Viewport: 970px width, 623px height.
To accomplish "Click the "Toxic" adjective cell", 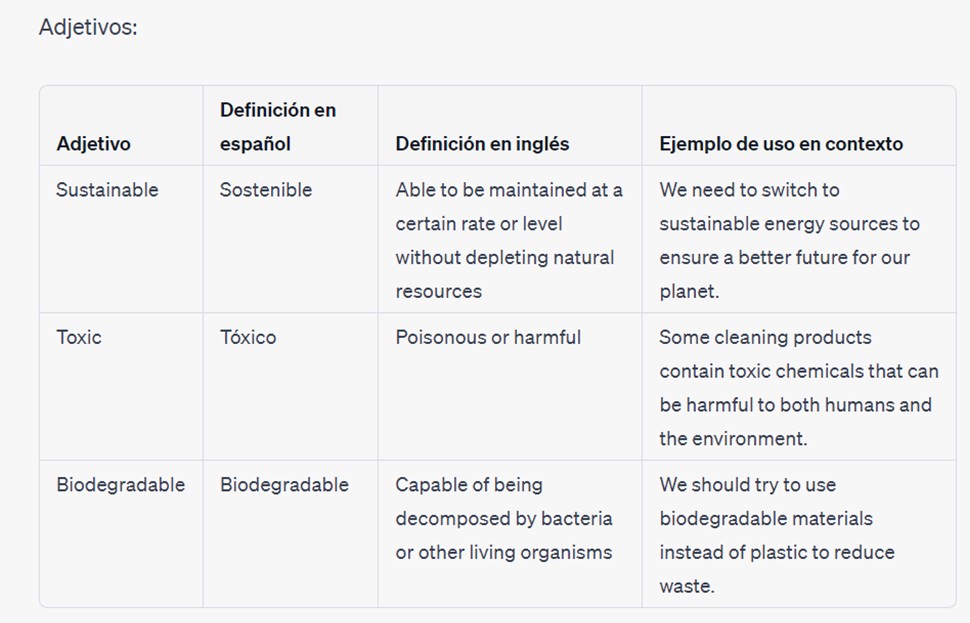I will click(79, 337).
